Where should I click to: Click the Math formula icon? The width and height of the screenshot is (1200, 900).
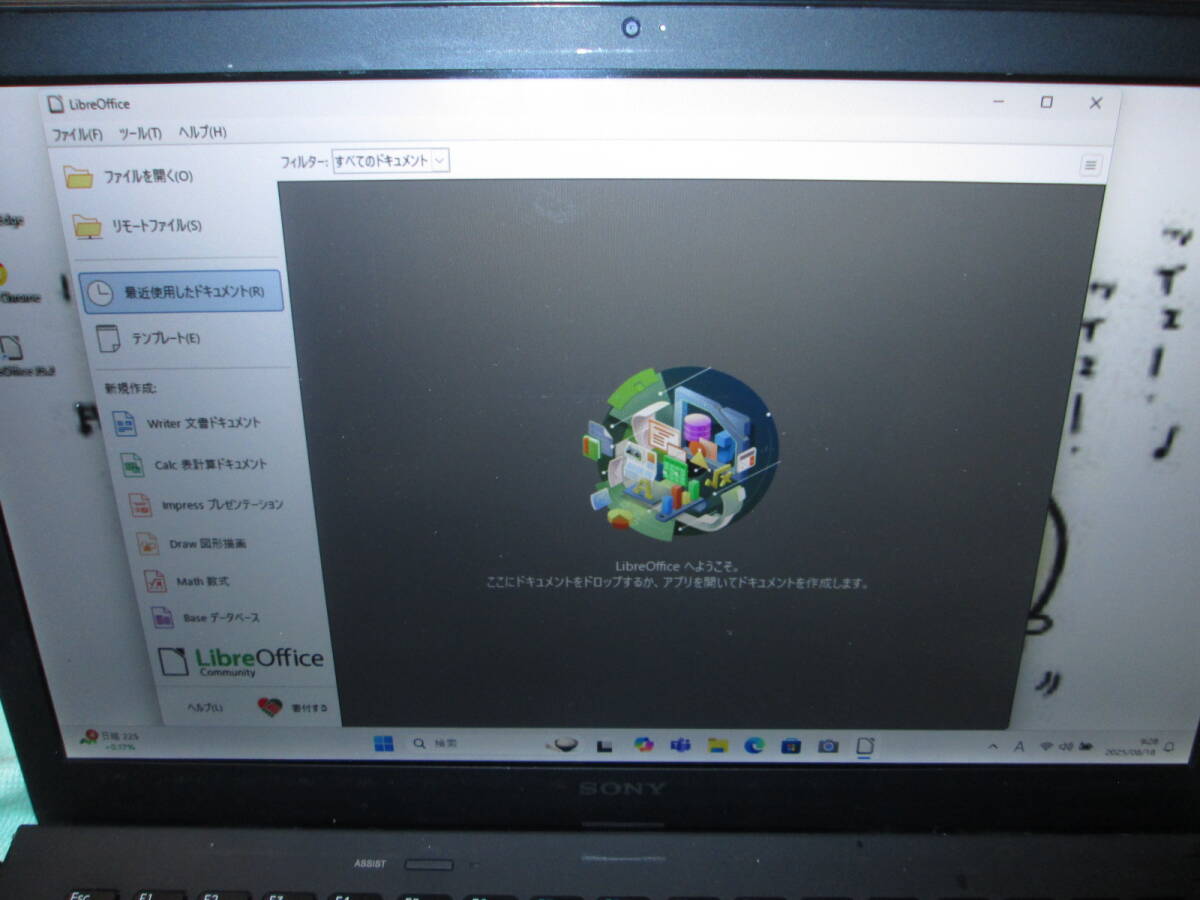[155, 581]
